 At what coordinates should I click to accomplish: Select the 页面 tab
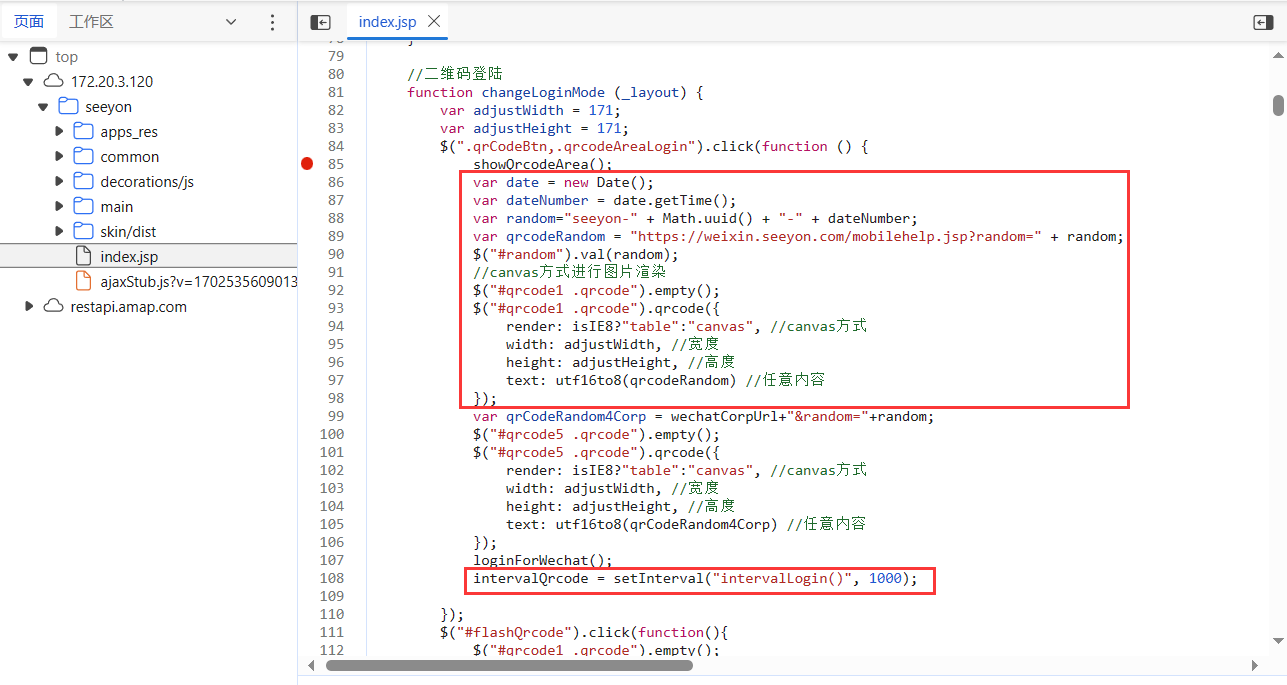pos(29,22)
